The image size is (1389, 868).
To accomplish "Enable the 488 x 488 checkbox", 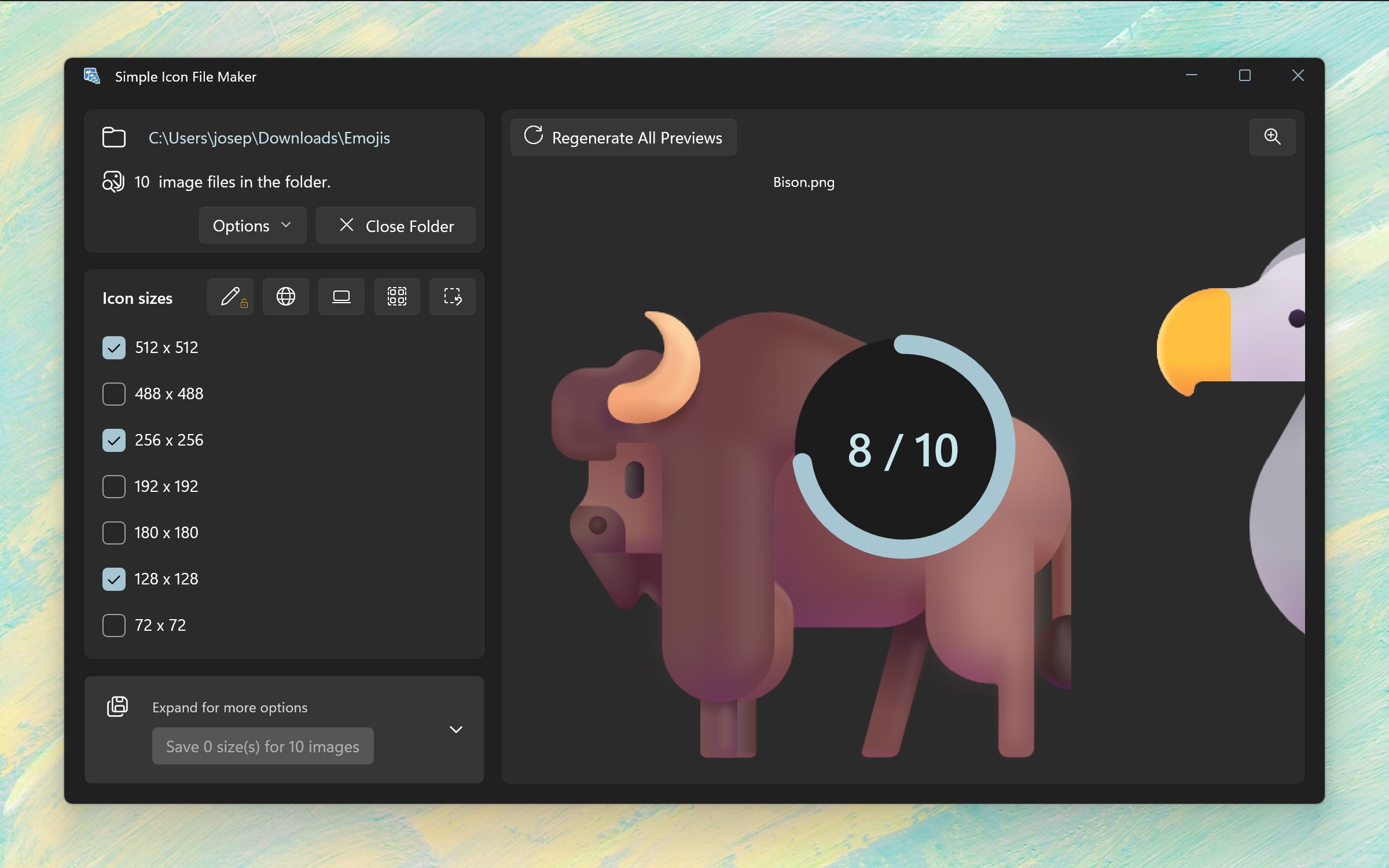I will click(x=114, y=394).
